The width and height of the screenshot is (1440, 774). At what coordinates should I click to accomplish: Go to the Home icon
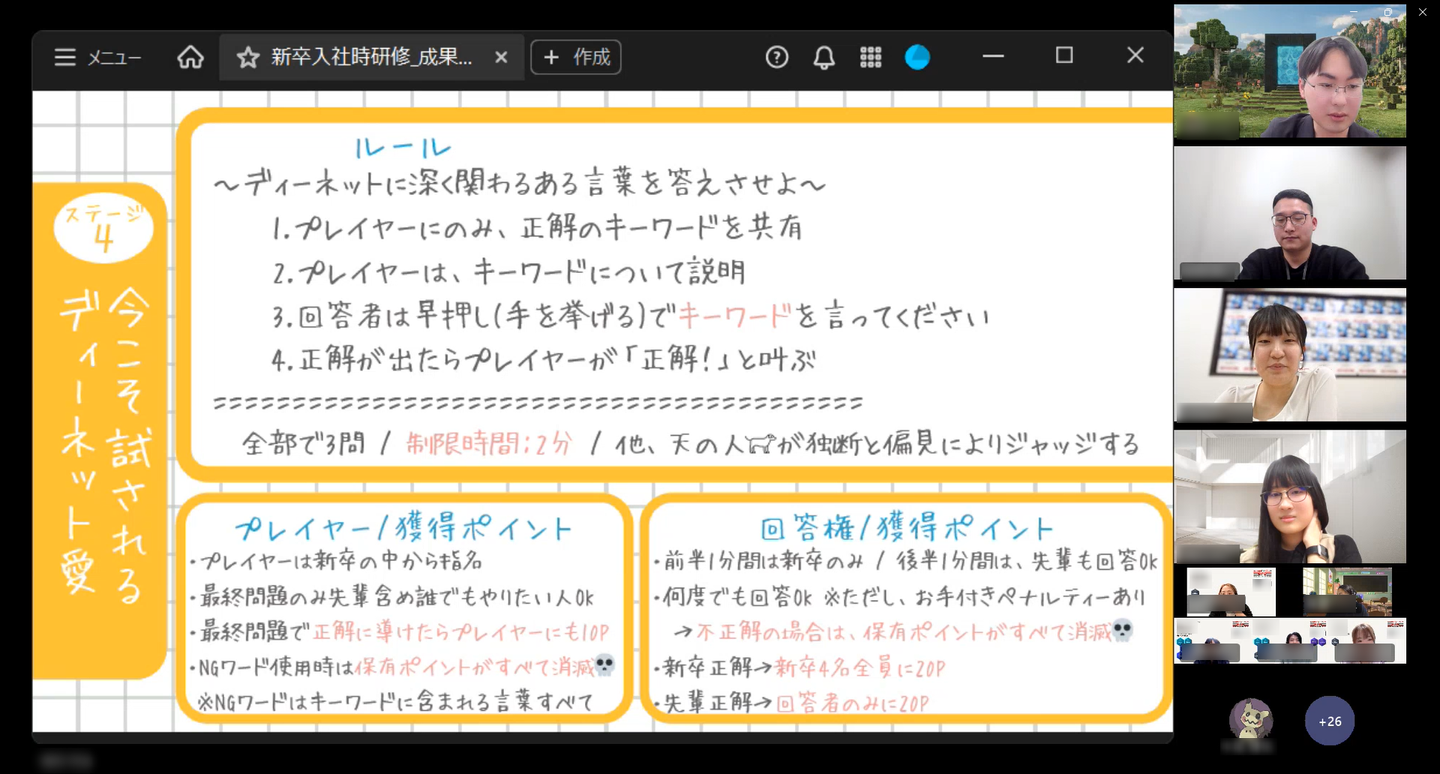pyautogui.click(x=190, y=57)
